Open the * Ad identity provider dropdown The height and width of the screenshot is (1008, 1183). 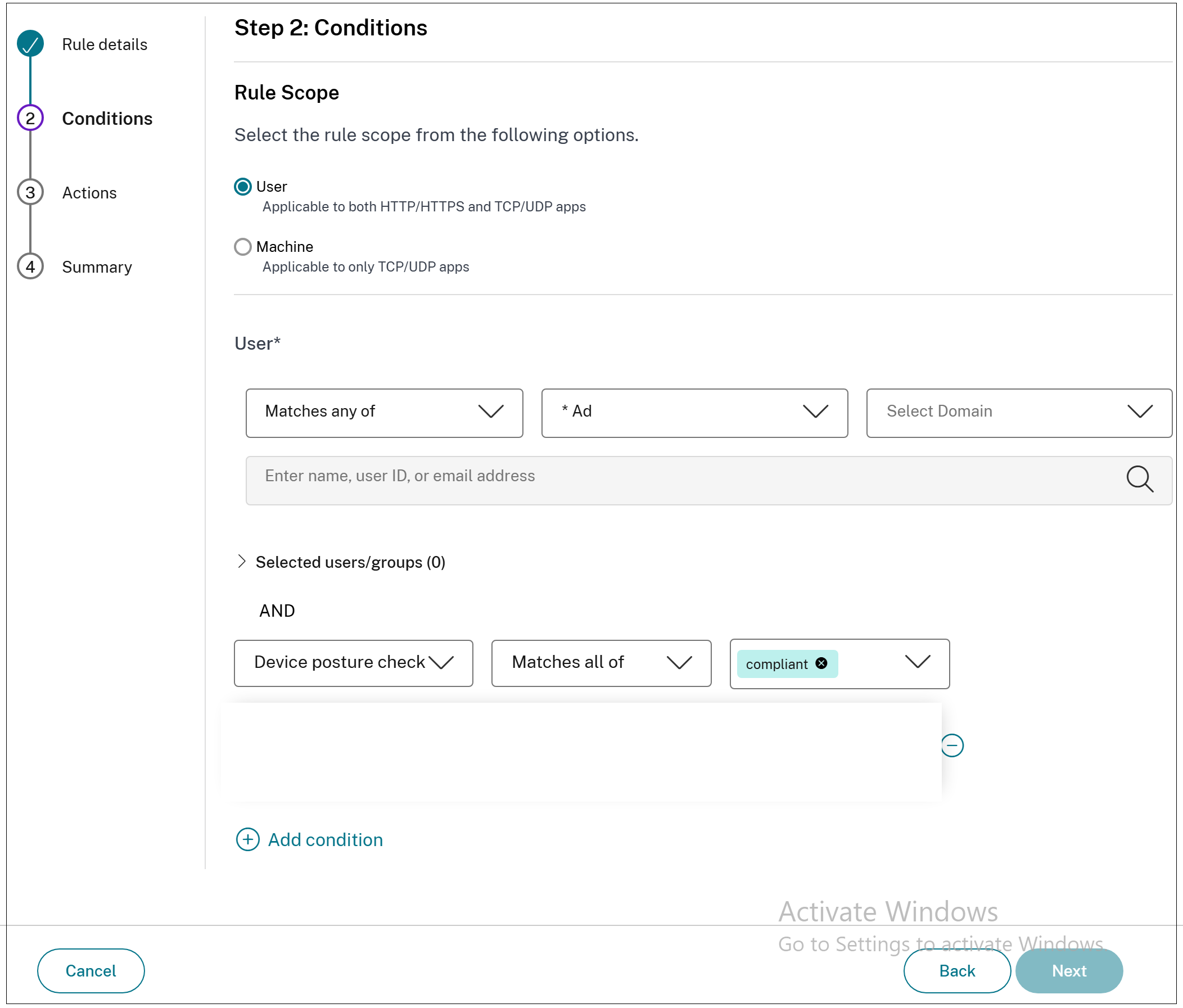coord(694,413)
